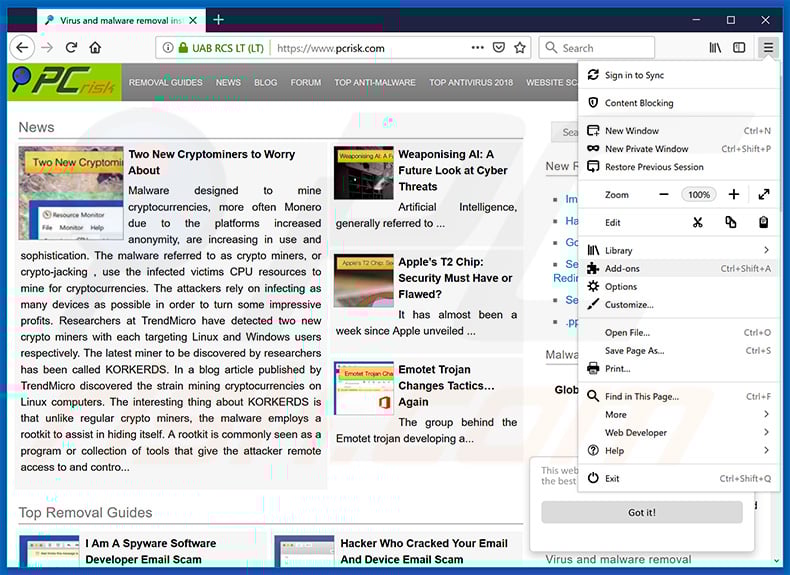Open the Library toolbar icon
The image size is (790, 575).
click(715, 48)
